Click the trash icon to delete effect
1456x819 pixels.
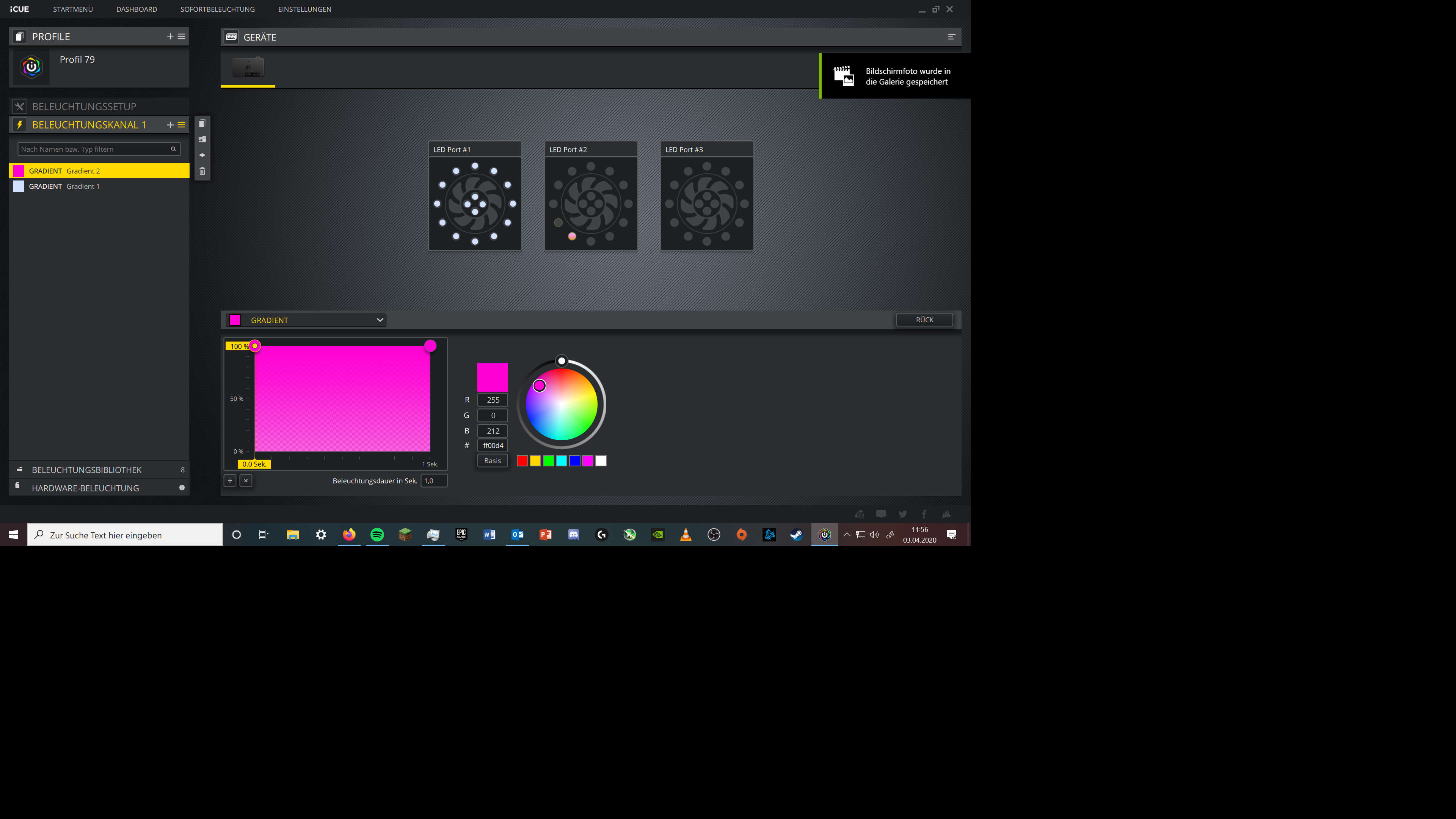[202, 171]
